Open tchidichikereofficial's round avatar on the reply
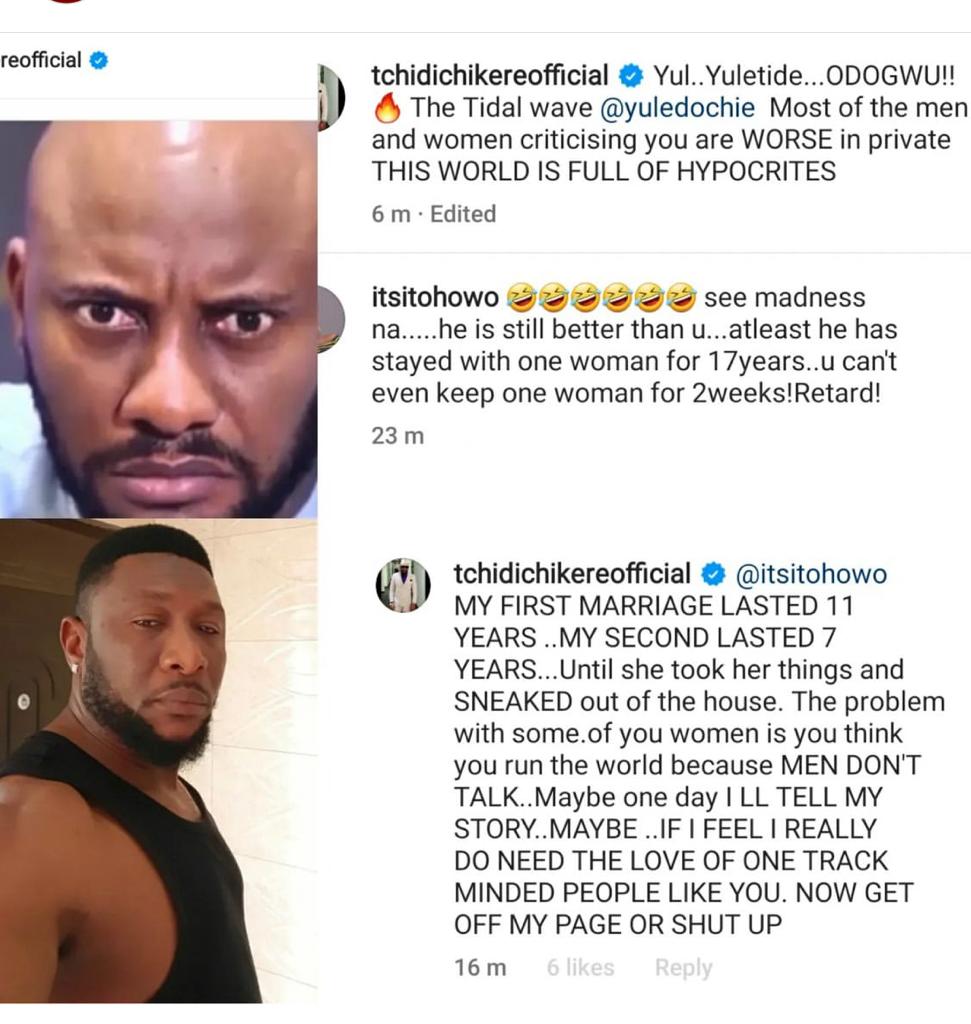The width and height of the screenshot is (971, 1024). (x=403, y=584)
